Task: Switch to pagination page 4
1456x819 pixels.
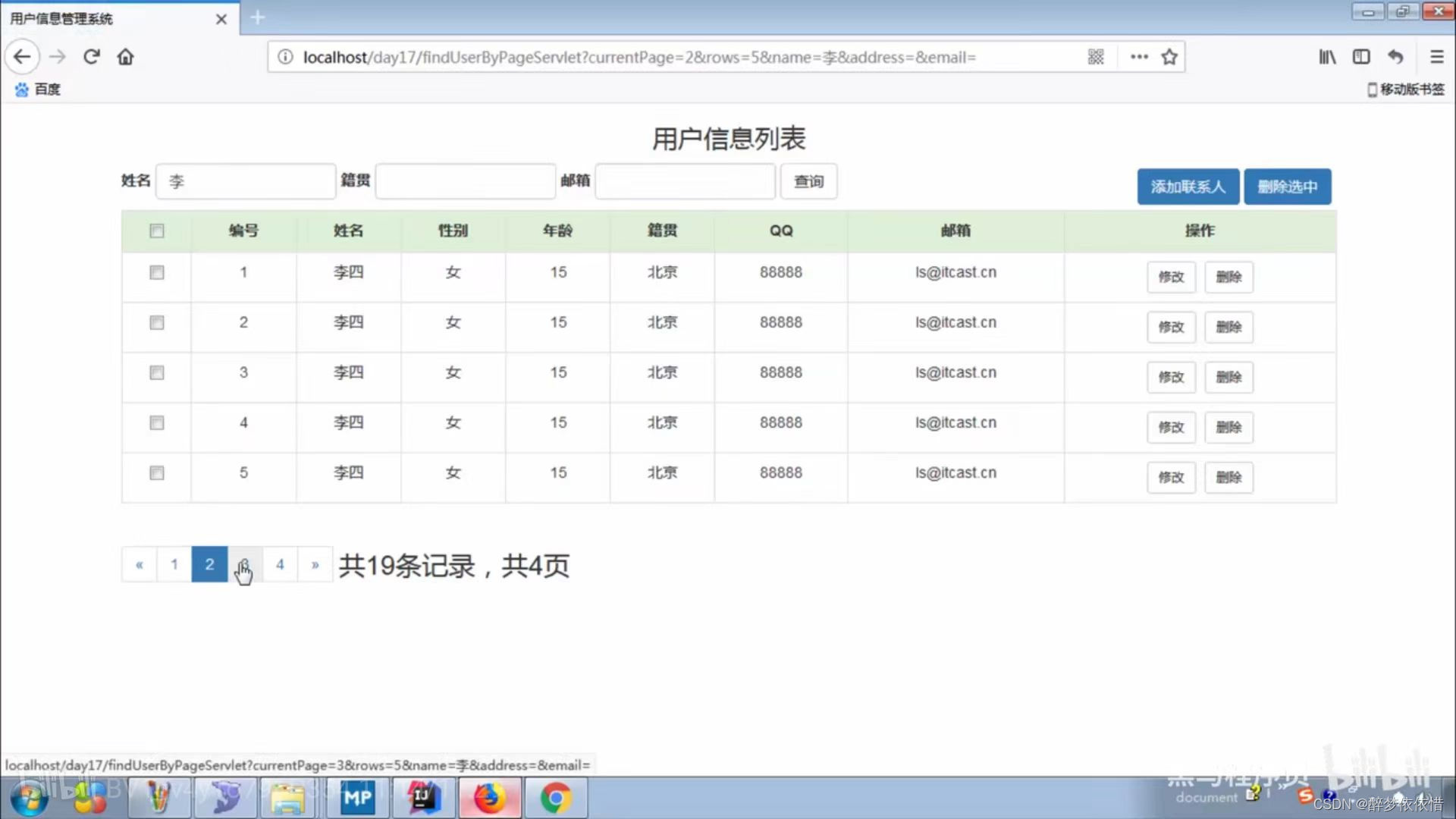Action: pyautogui.click(x=280, y=564)
